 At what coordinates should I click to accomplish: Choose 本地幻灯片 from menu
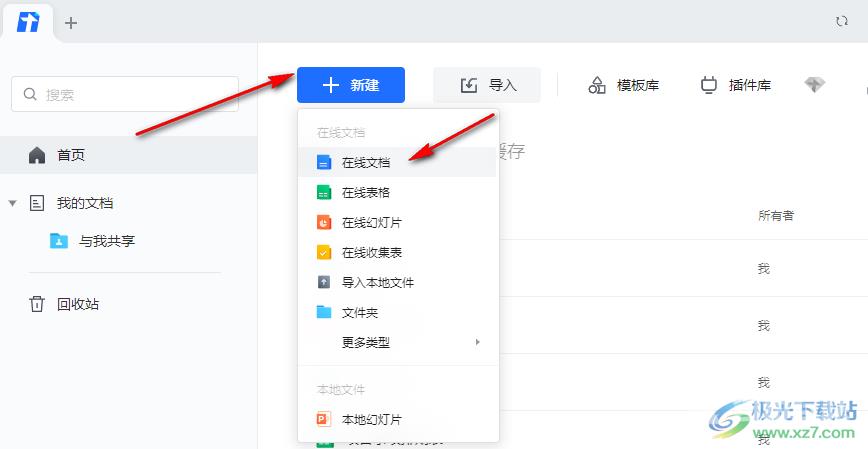click(397, 419)
